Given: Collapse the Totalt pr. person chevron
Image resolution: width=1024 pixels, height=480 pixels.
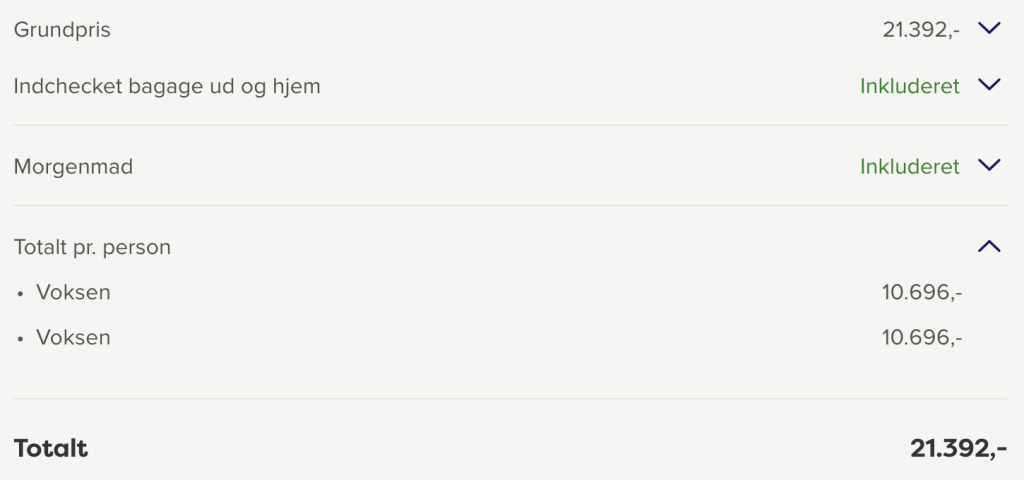Looking at the screenshot, I should coord(989,246).
